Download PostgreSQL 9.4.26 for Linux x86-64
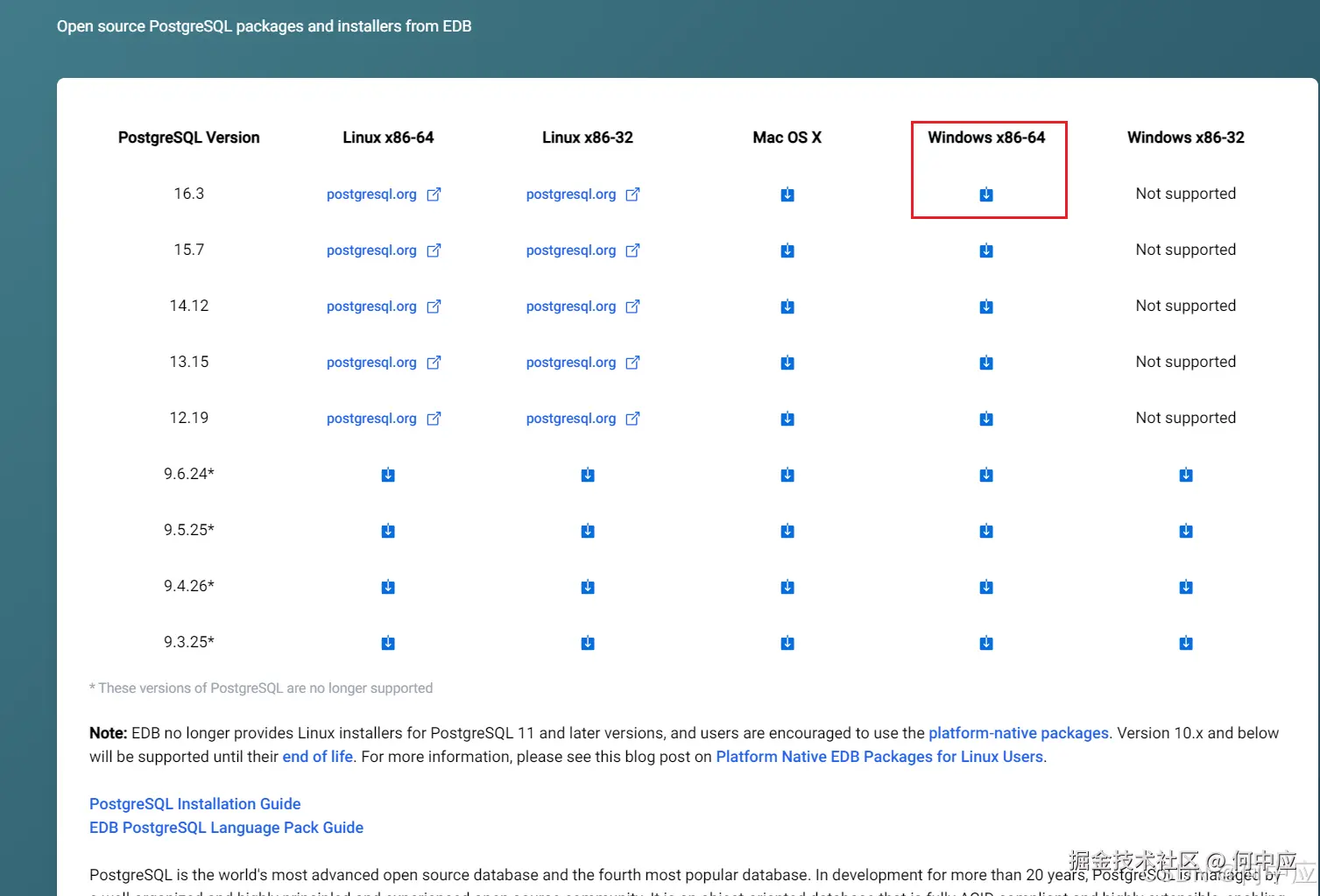The image size is (1320, 896). coord(388,587)
